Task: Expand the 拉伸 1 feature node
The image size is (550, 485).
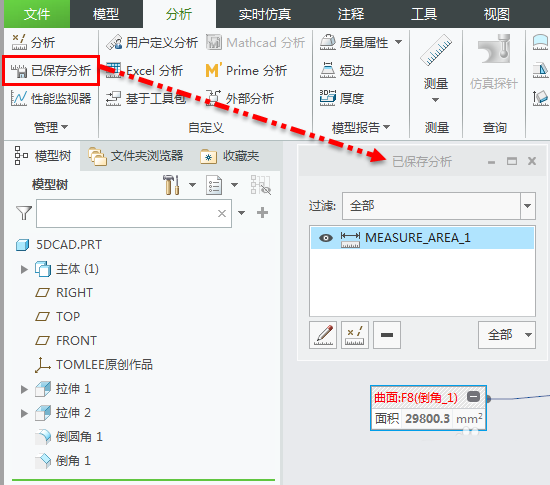Action: [24, 389]
